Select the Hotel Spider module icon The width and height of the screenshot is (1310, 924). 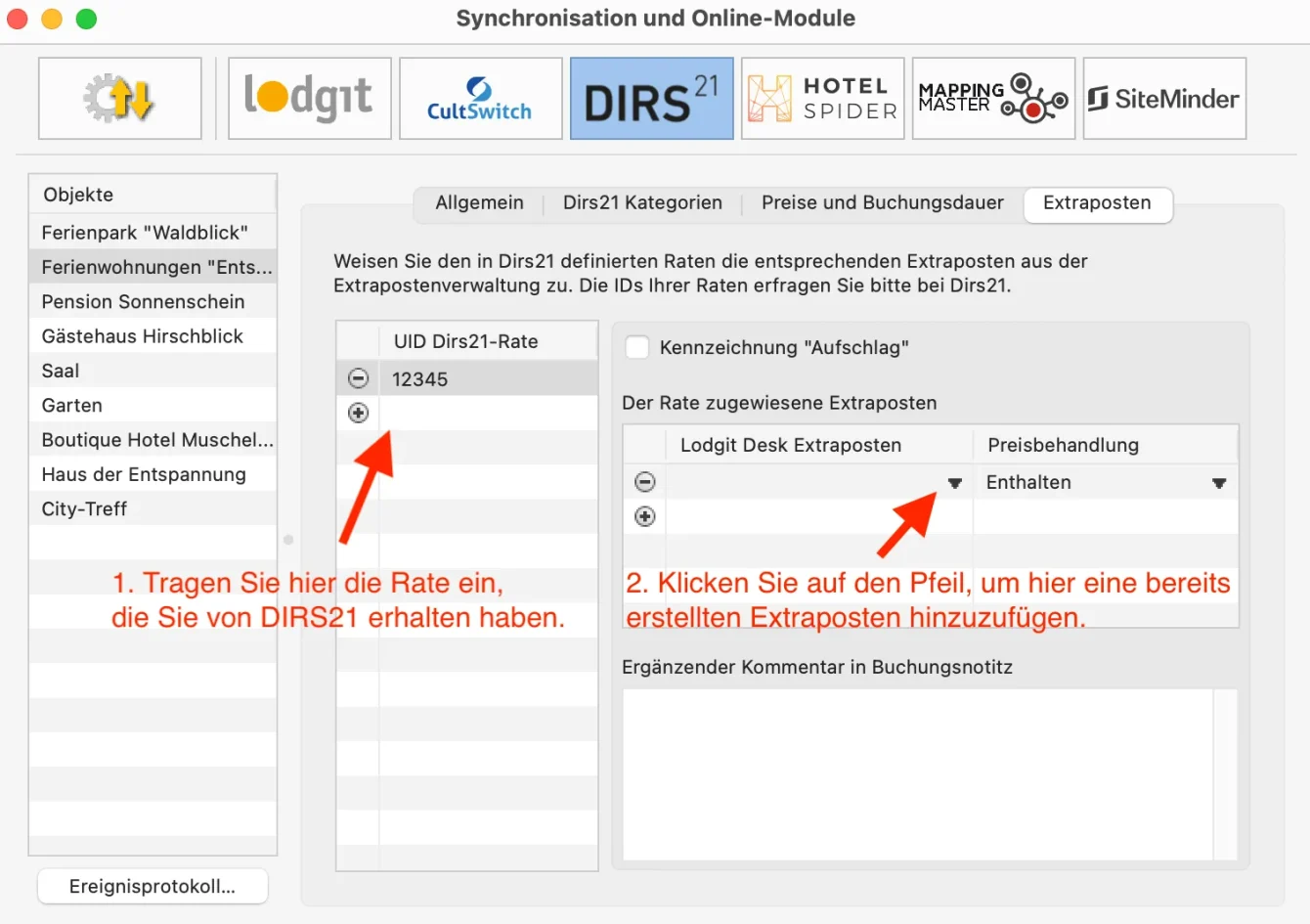pos(822,99)
